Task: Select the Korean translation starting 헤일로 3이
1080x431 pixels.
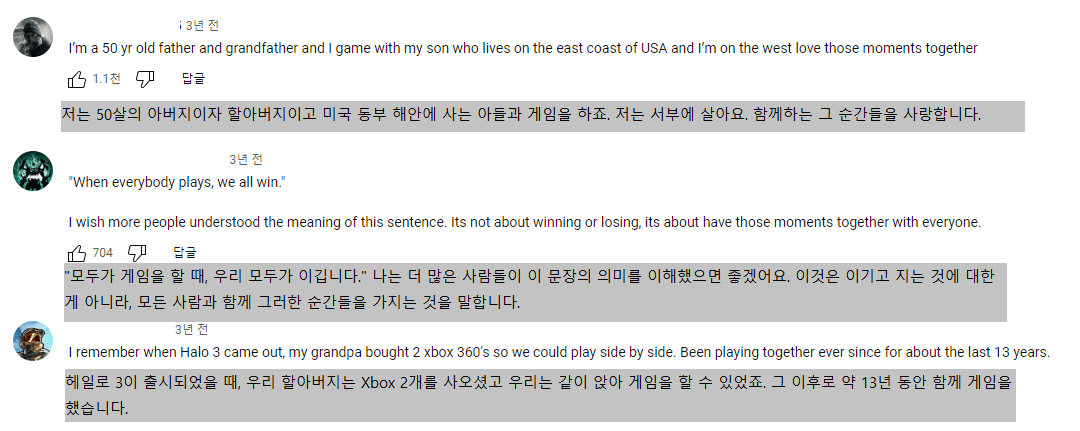Action: pos(540,395)
